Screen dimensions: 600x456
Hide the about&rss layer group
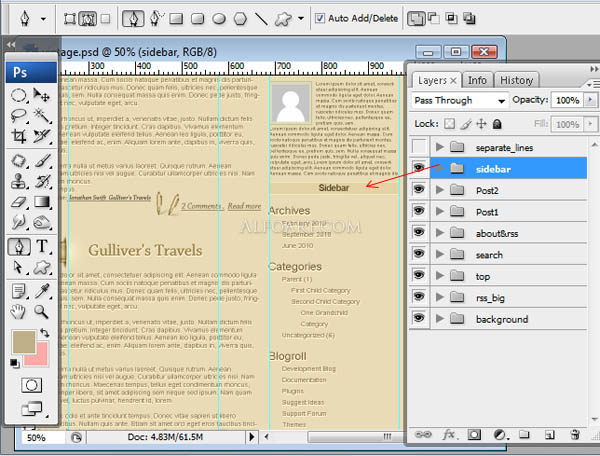pos(419,232)
